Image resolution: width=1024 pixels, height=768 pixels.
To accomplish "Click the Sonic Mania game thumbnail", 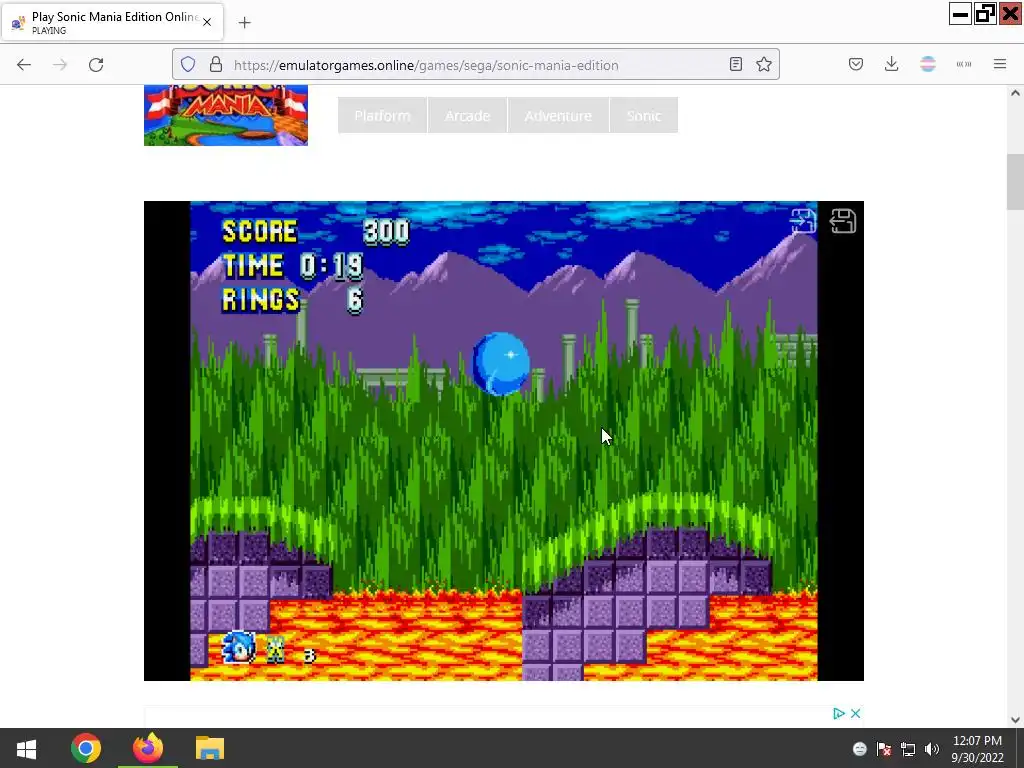I will pos(226,115).
